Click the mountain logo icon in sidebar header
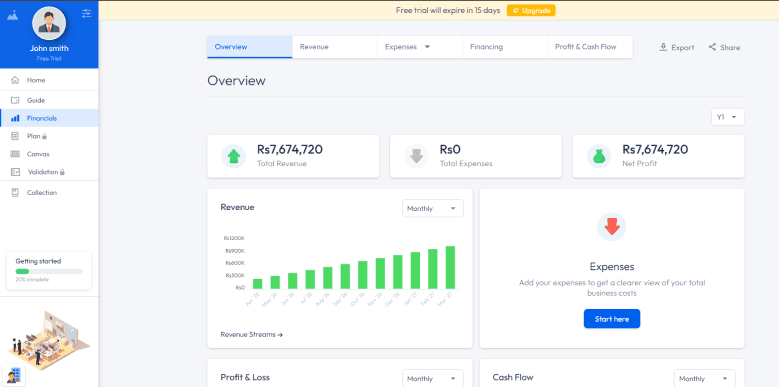 [12, 14]
